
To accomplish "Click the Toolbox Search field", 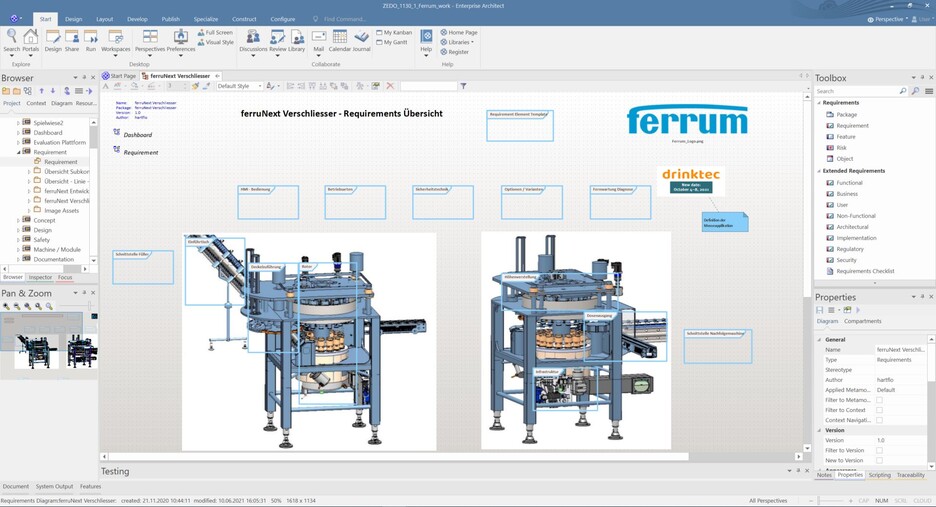I will [x=861, y=91].
